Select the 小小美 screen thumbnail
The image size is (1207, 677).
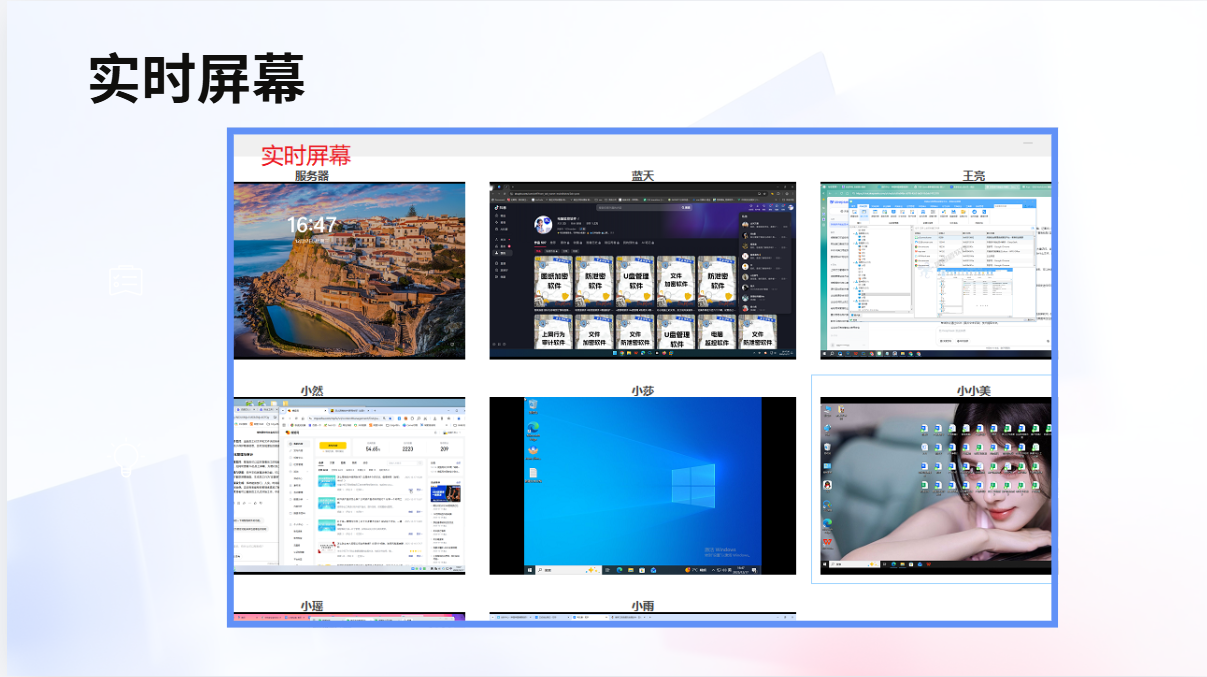point(935,486)
